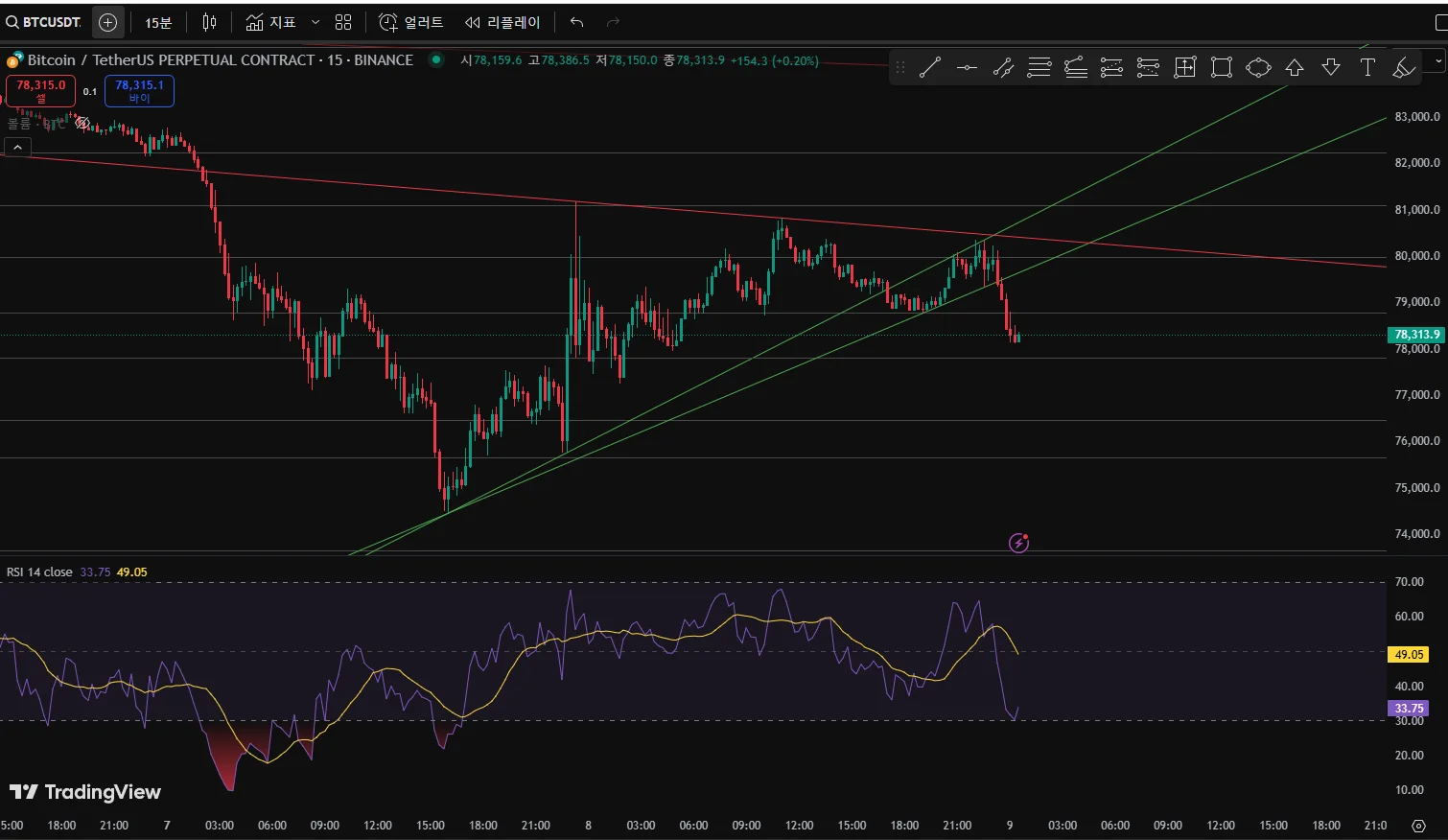Collapse the indicator legend with the chevron

pos(17,147)
